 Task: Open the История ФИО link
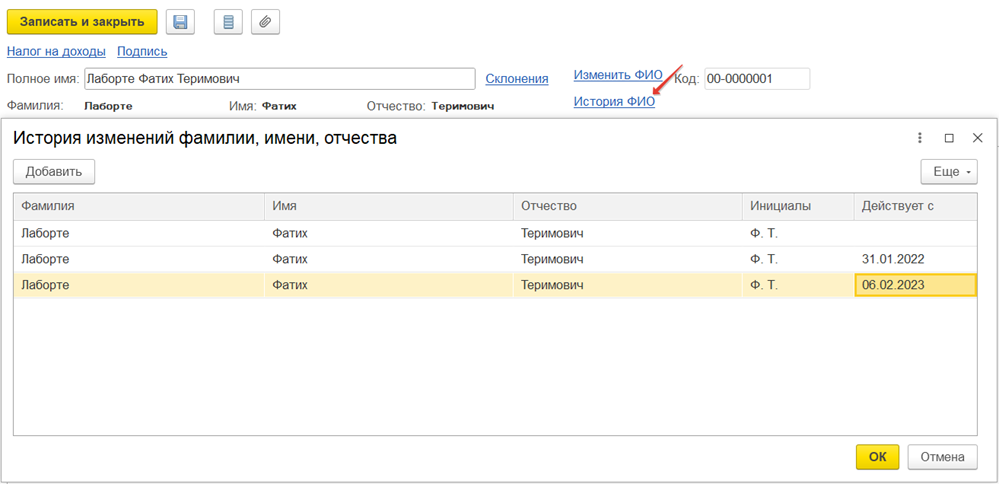(614, 101)
